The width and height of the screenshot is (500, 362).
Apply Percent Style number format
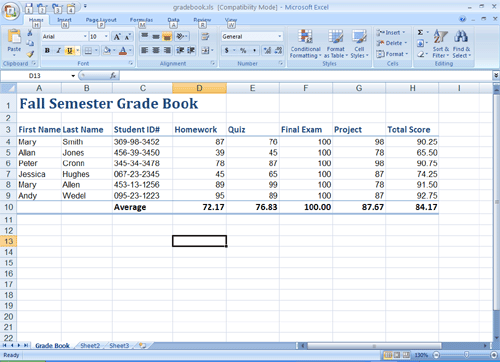[x=243, y=50]
